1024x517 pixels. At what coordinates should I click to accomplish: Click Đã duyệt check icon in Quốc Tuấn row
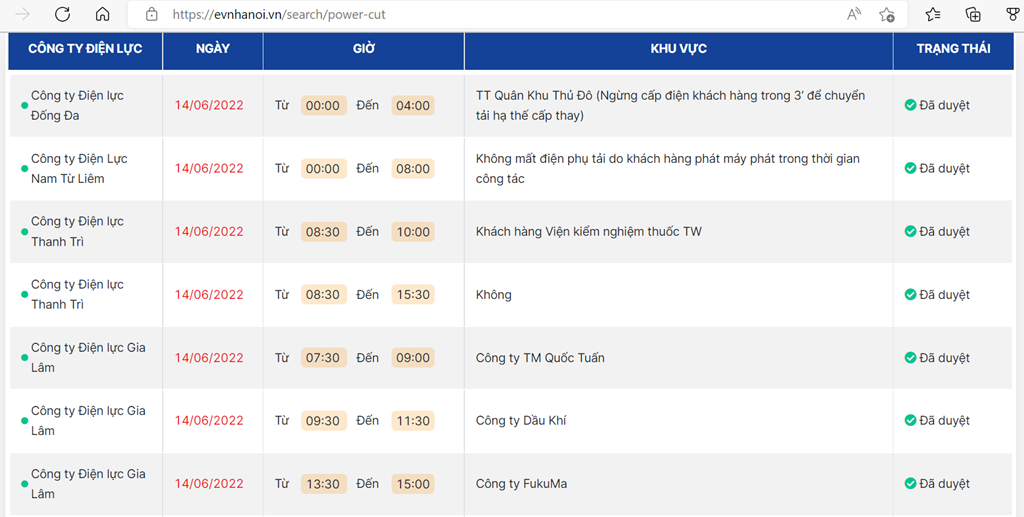(910, 358)
